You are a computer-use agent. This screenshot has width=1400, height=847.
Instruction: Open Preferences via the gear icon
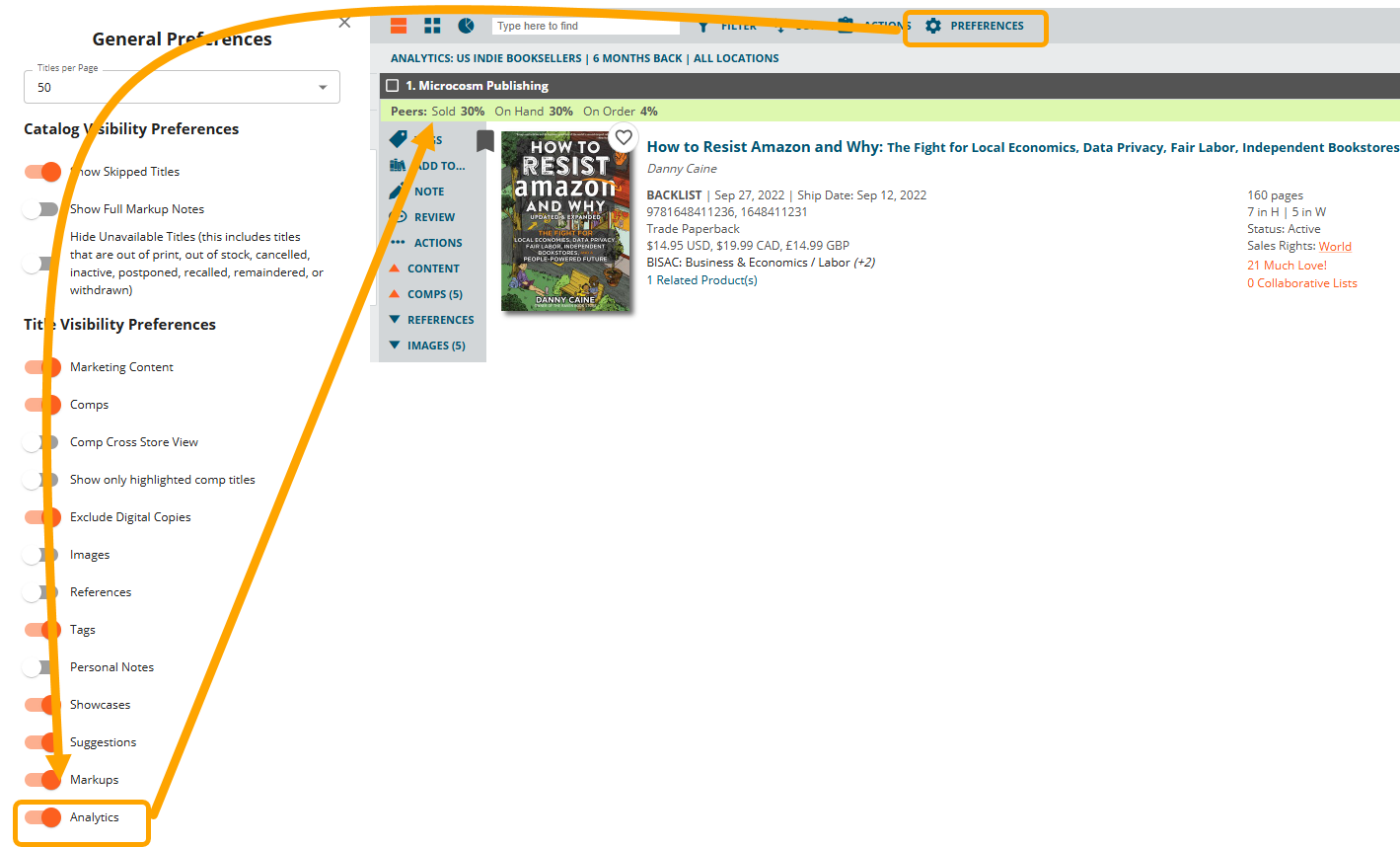[933, 26]
